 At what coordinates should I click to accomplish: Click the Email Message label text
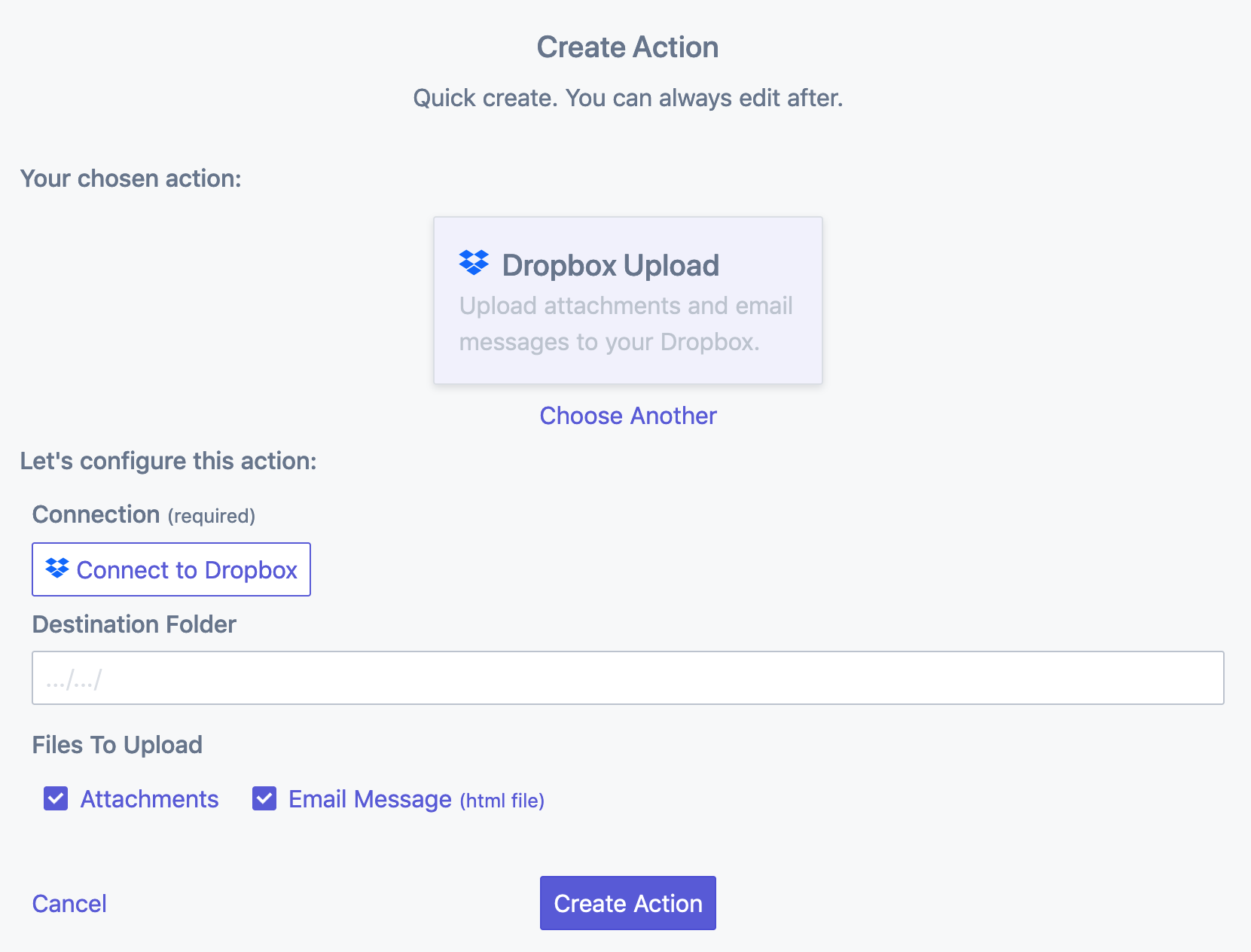[x=370, y=799]
